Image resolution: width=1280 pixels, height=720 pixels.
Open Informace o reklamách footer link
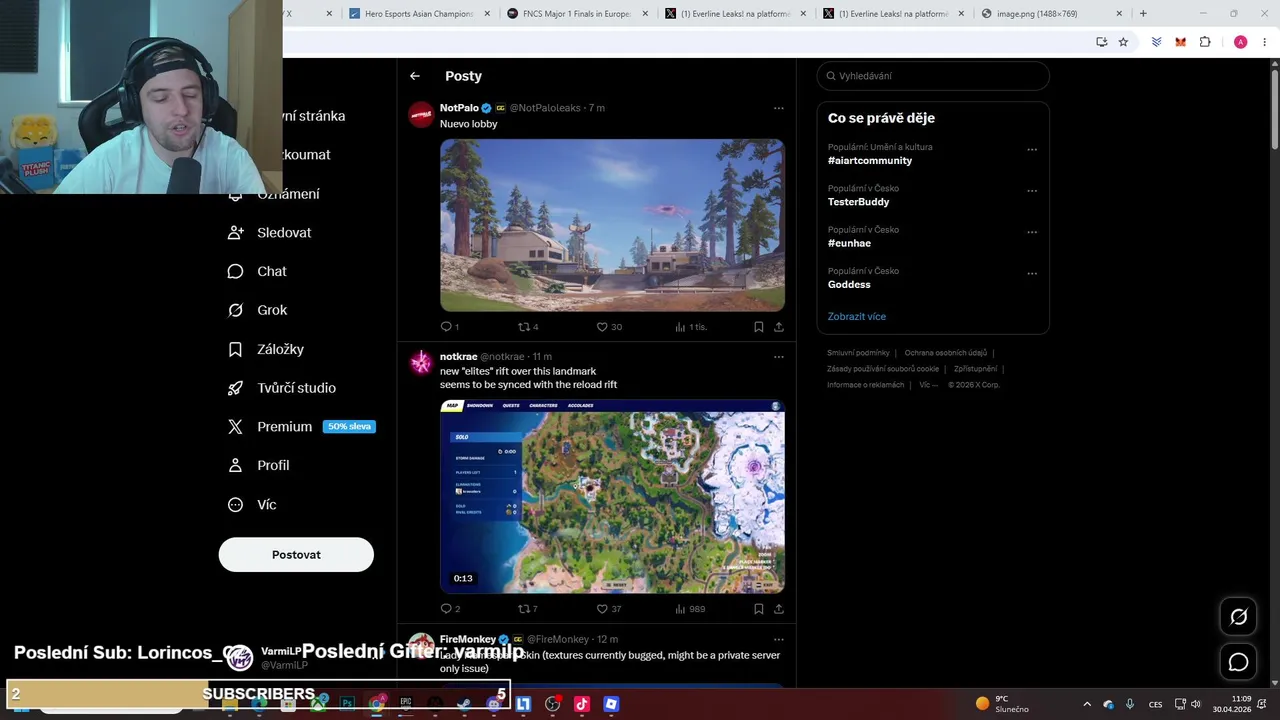tap(866, 385)
